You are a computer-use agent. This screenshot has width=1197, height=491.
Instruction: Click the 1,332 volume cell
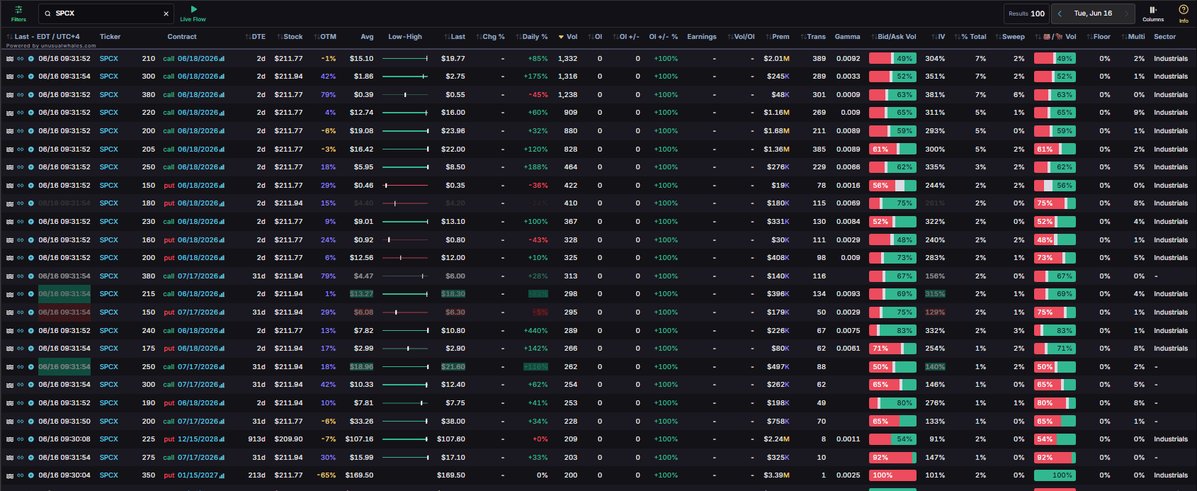[567, 58]
